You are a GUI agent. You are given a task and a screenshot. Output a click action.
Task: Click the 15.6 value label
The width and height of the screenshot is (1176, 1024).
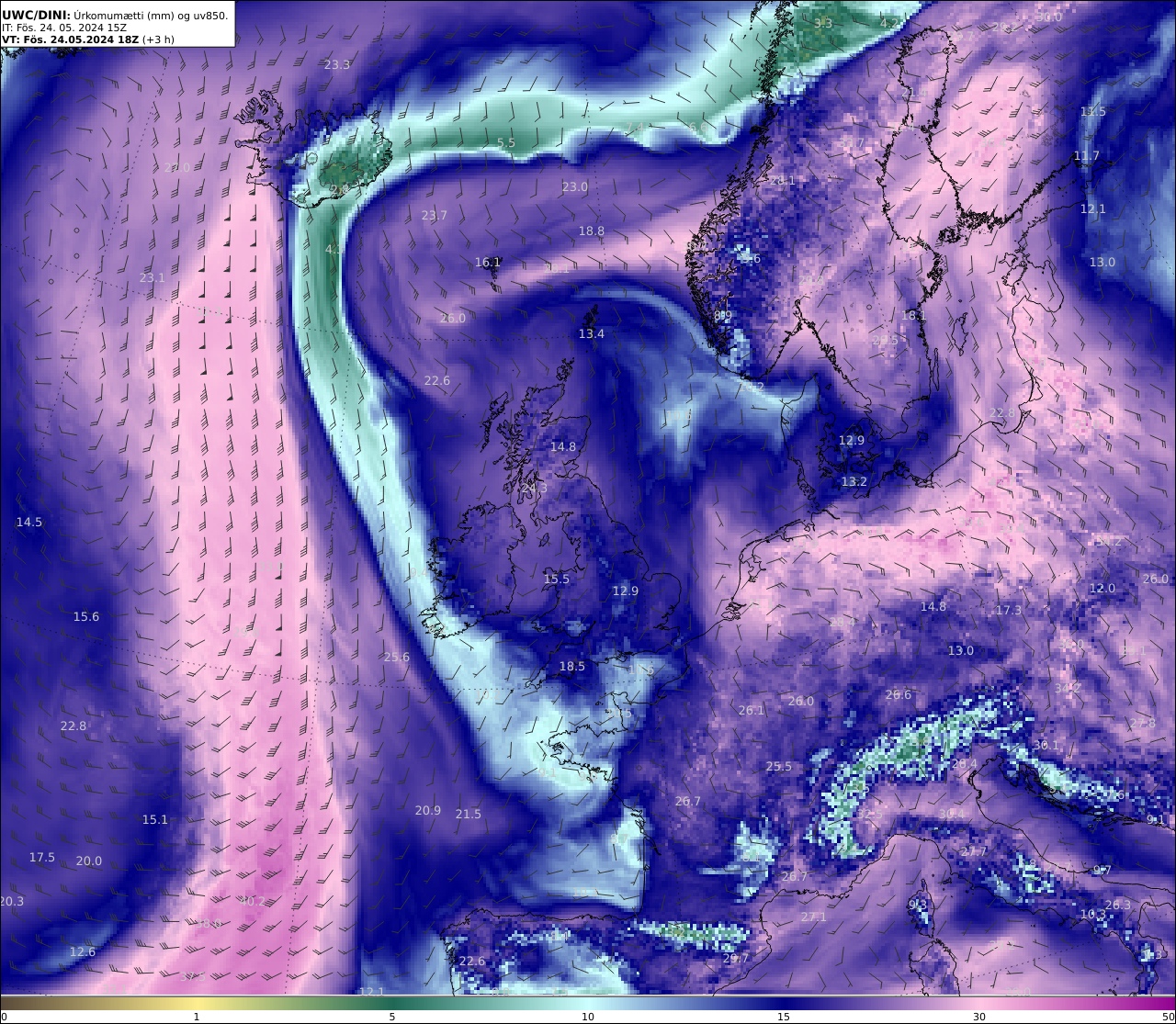(85, 616)
